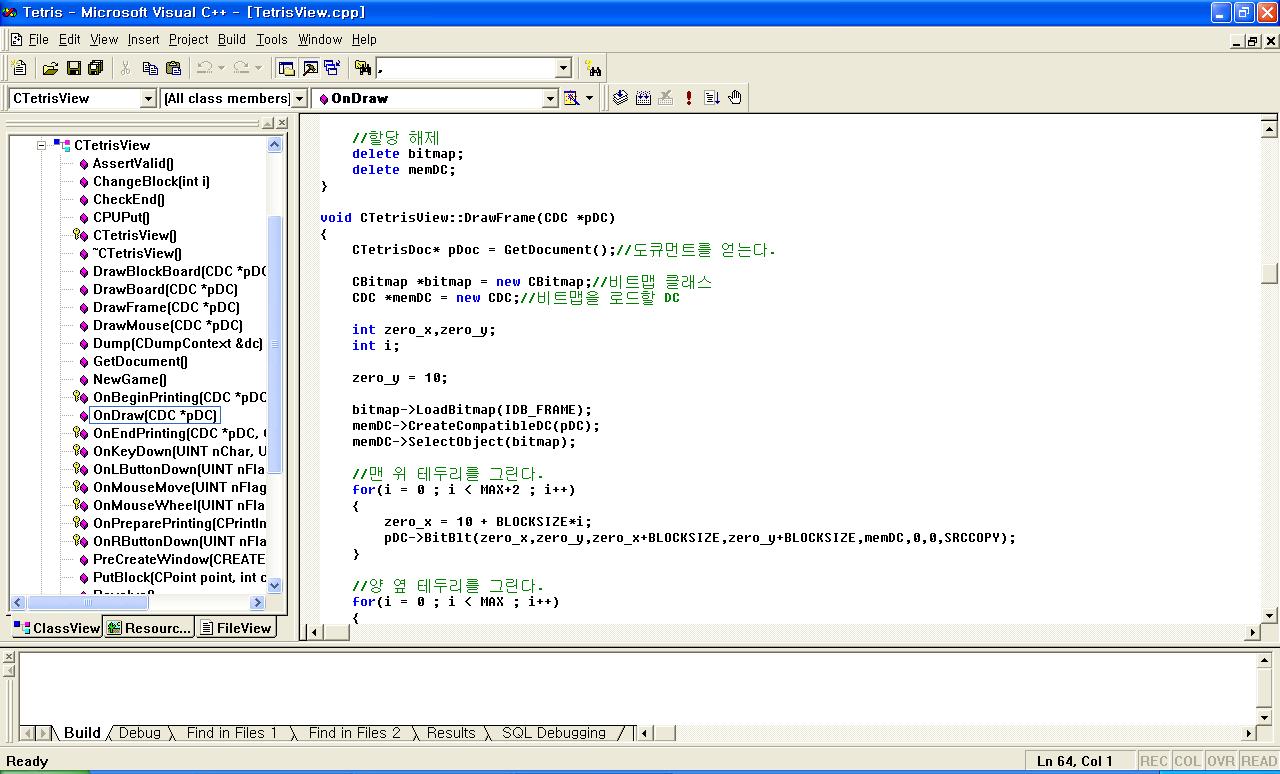The height and width of the screenshot is (774, 1280).
Task: Open the Build menu
Action: click(x=232, y=40)
